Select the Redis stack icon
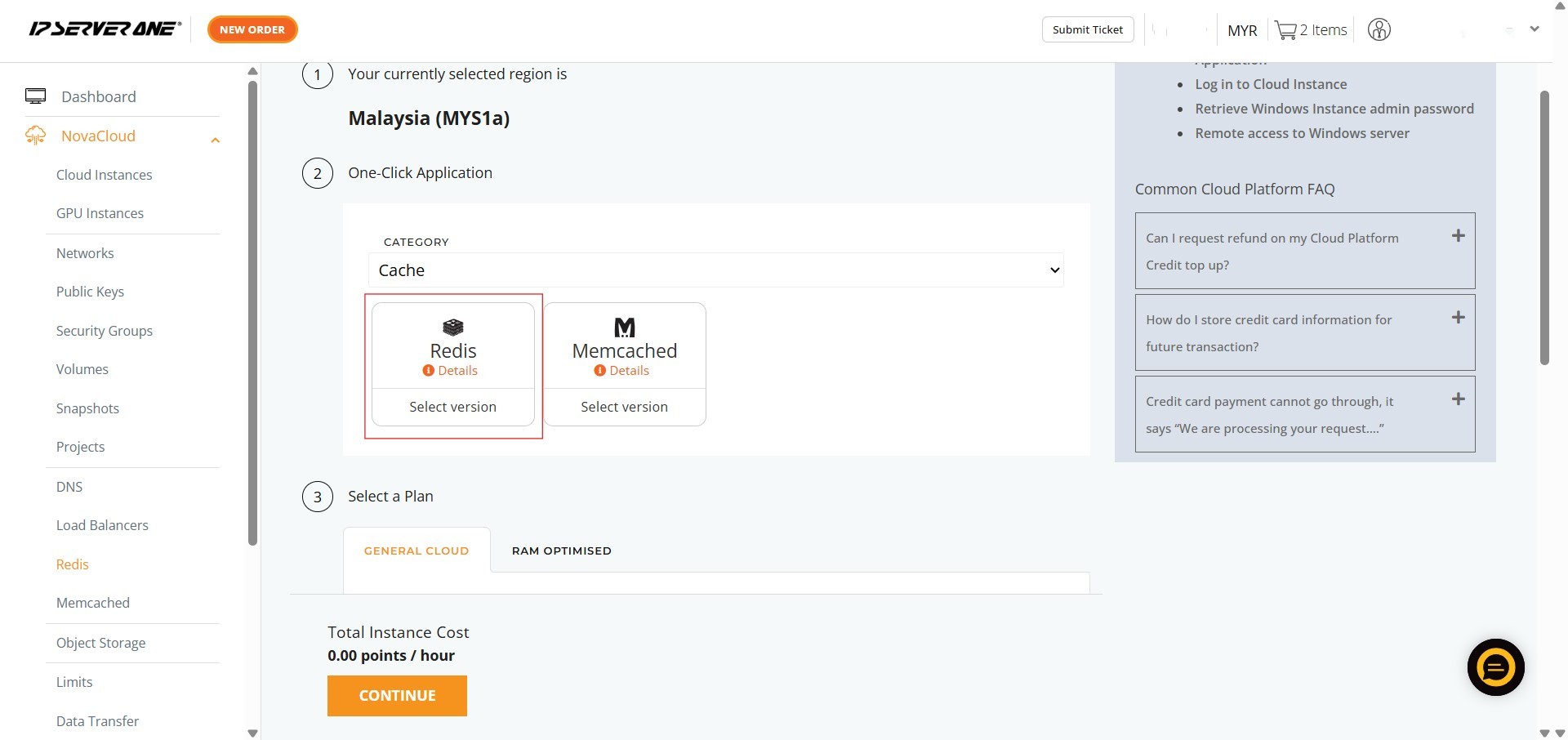1568x740 pixels. [x=452, y=328]
